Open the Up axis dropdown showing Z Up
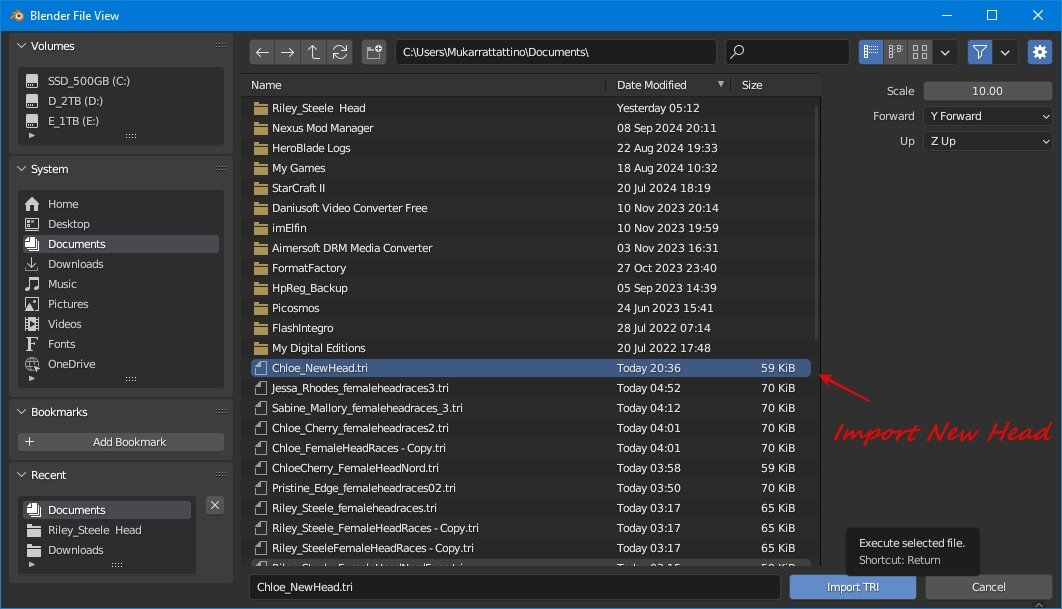The height and width of the screenshot is (609, 1062). click(988, 141)
